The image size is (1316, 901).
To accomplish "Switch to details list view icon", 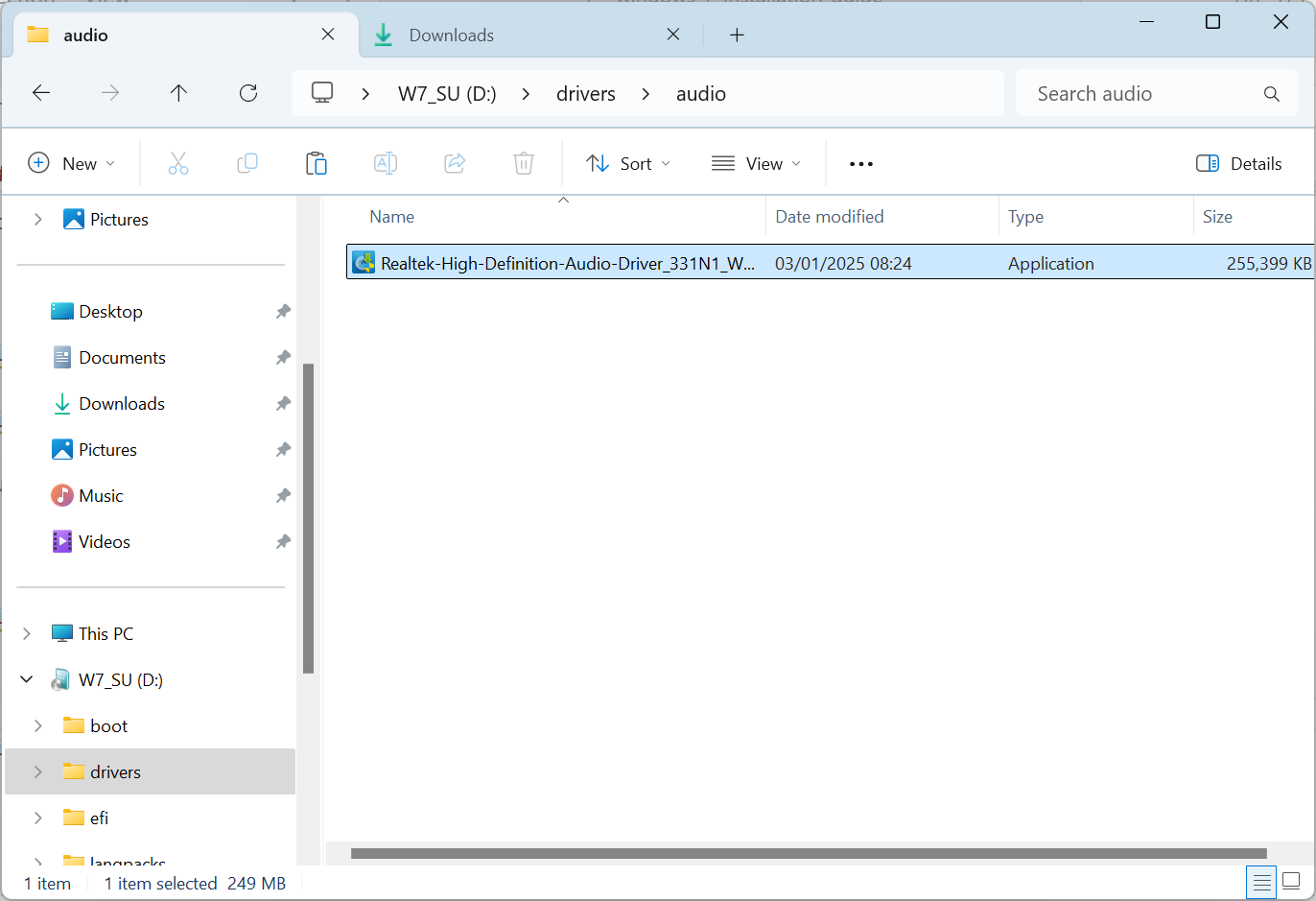I will tap(1262, 882).
